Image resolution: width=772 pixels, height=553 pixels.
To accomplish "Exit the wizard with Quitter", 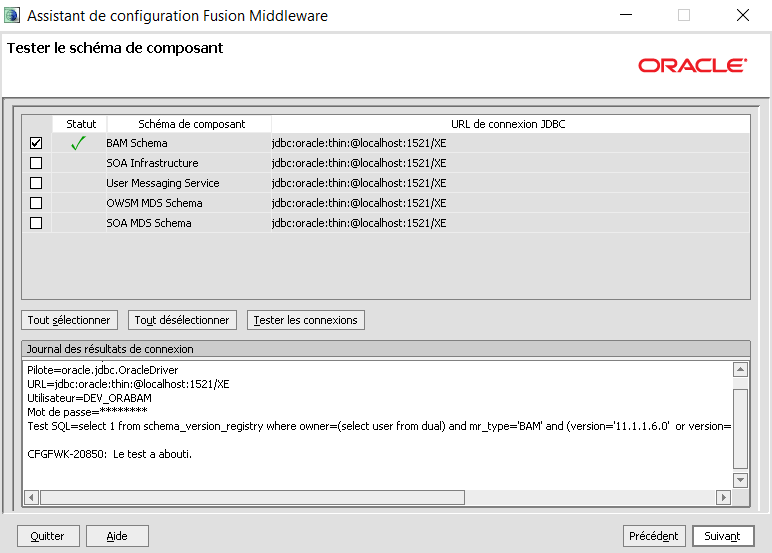I will pos(47,536).
